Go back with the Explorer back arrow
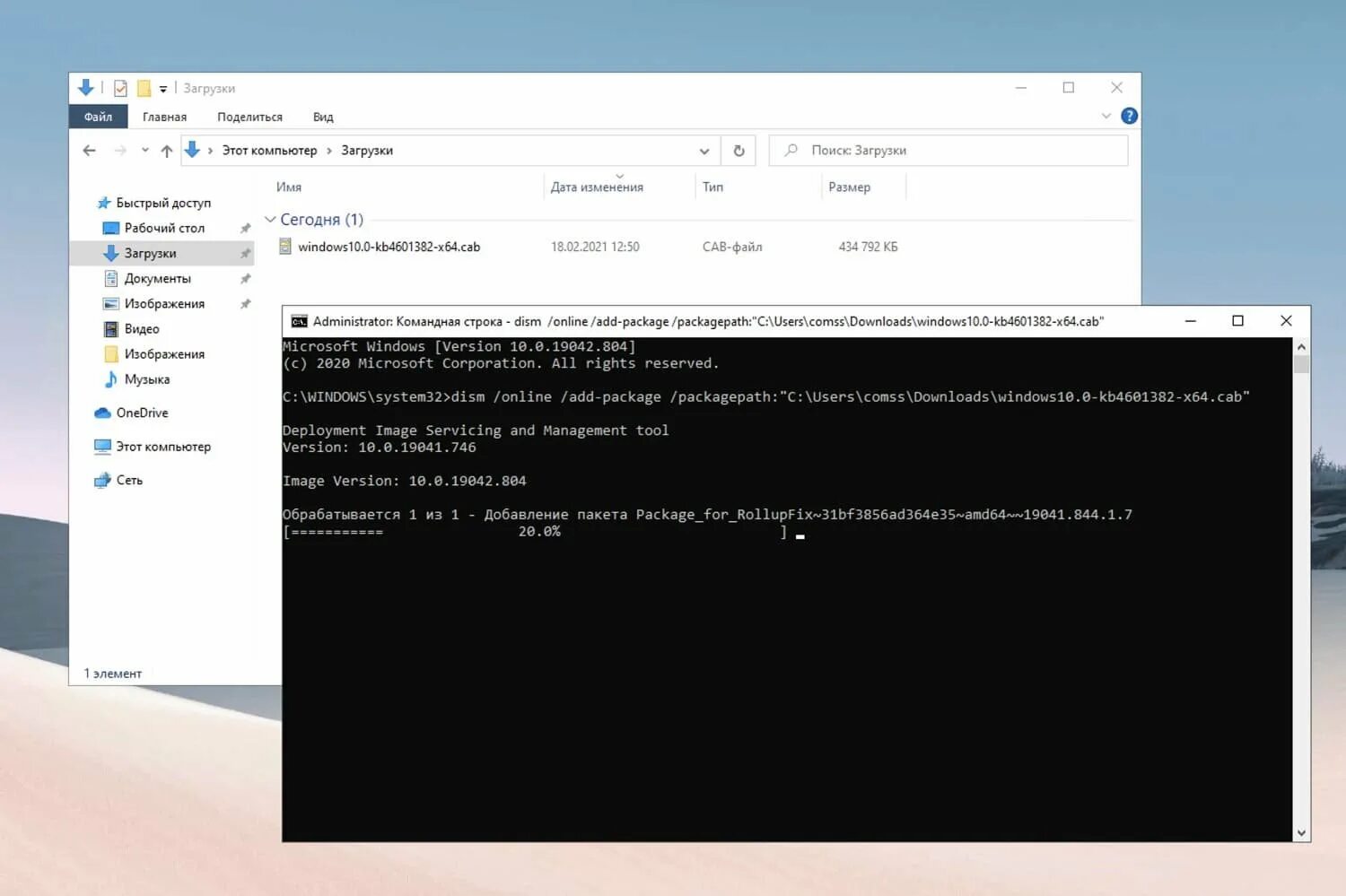The width and height of the screenshot is (1346, 896). [x=89, y=151]
